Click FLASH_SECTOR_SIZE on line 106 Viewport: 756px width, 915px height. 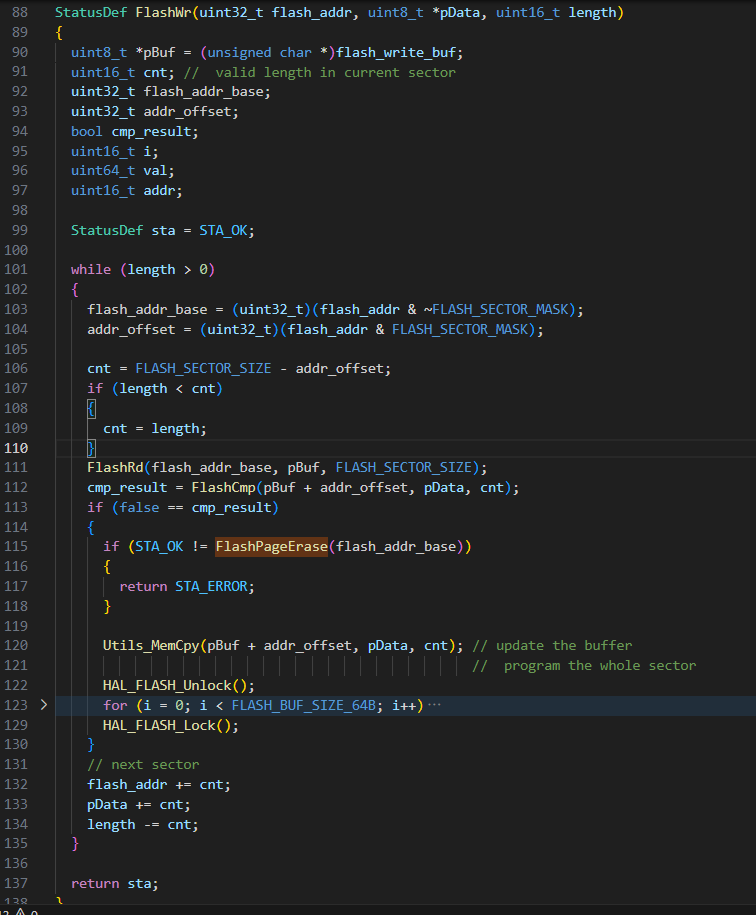[x=203, y=369]
